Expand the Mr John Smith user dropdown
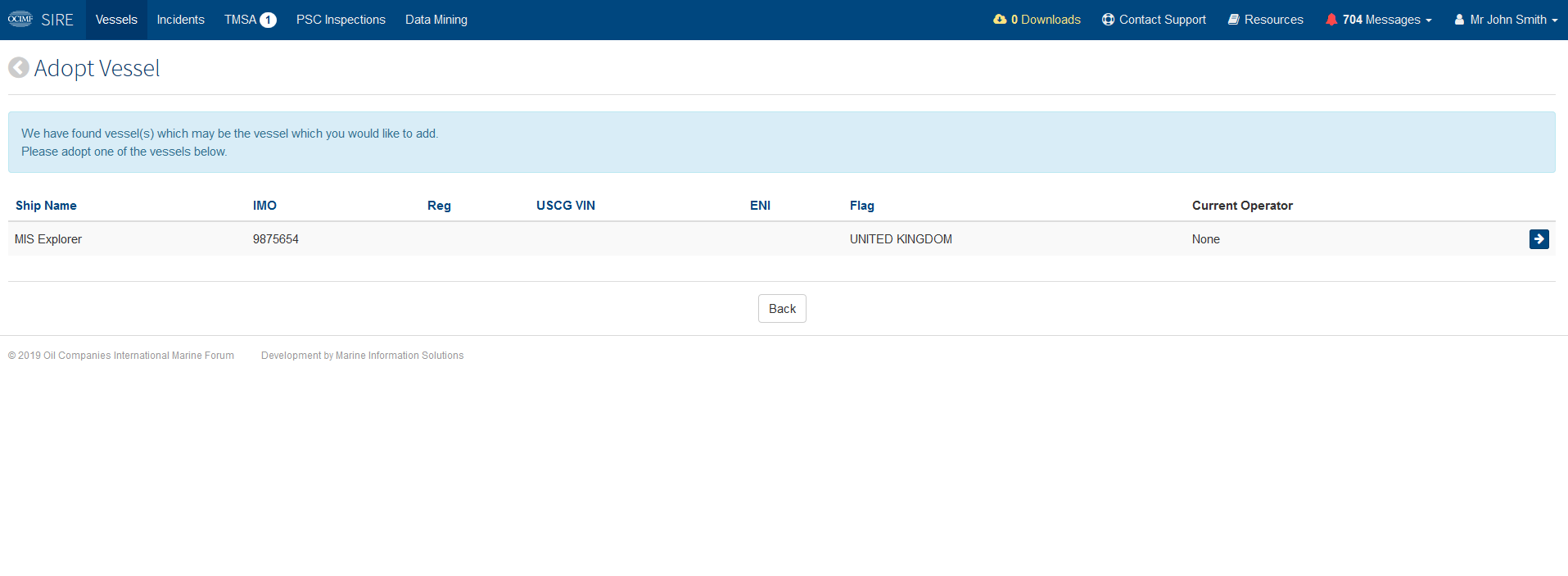The height and width of the screenshot is (576, 1568). [x=1506, y=20]
